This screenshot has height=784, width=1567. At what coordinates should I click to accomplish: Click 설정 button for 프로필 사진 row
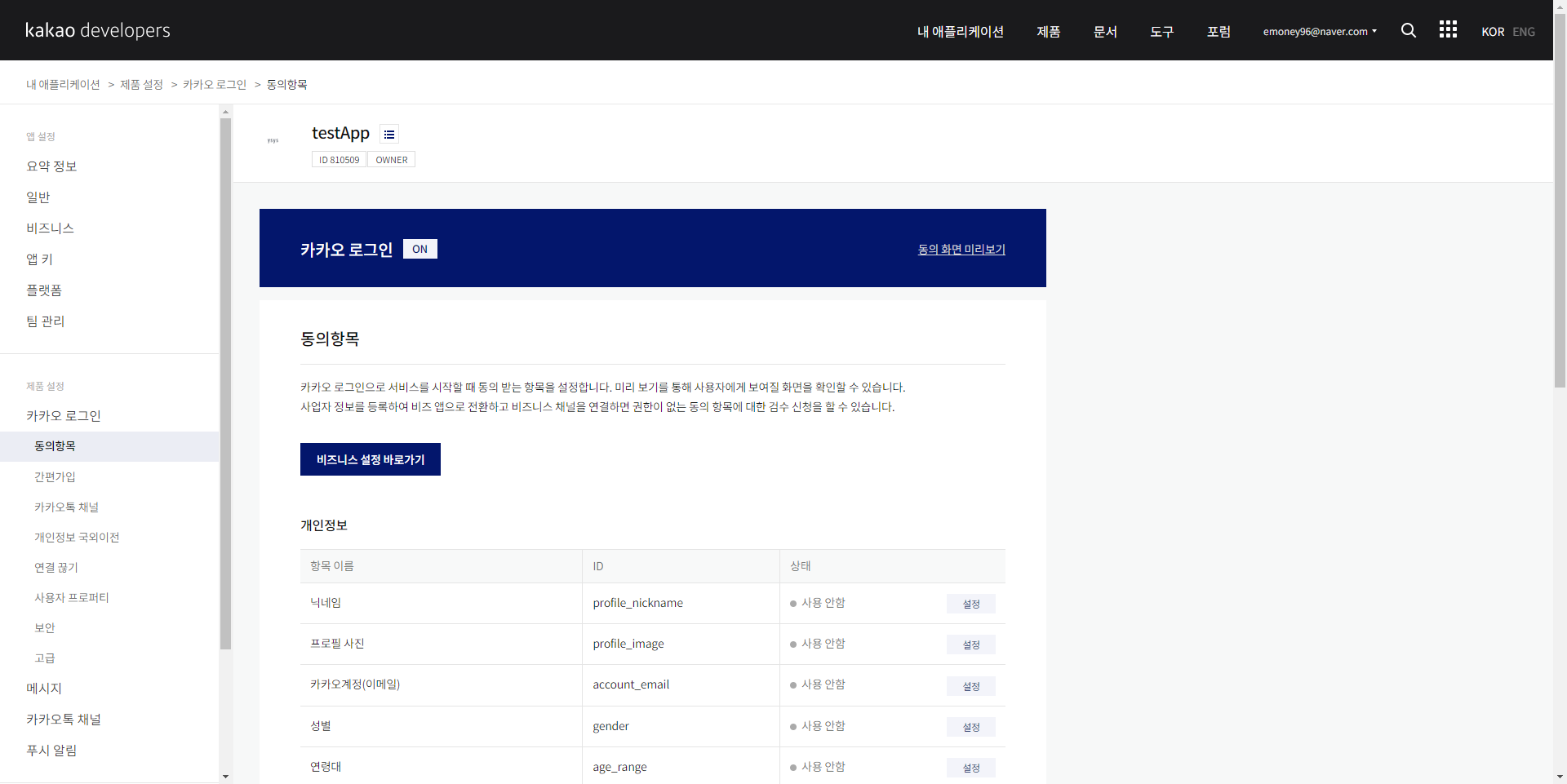[x=971, y=644]
